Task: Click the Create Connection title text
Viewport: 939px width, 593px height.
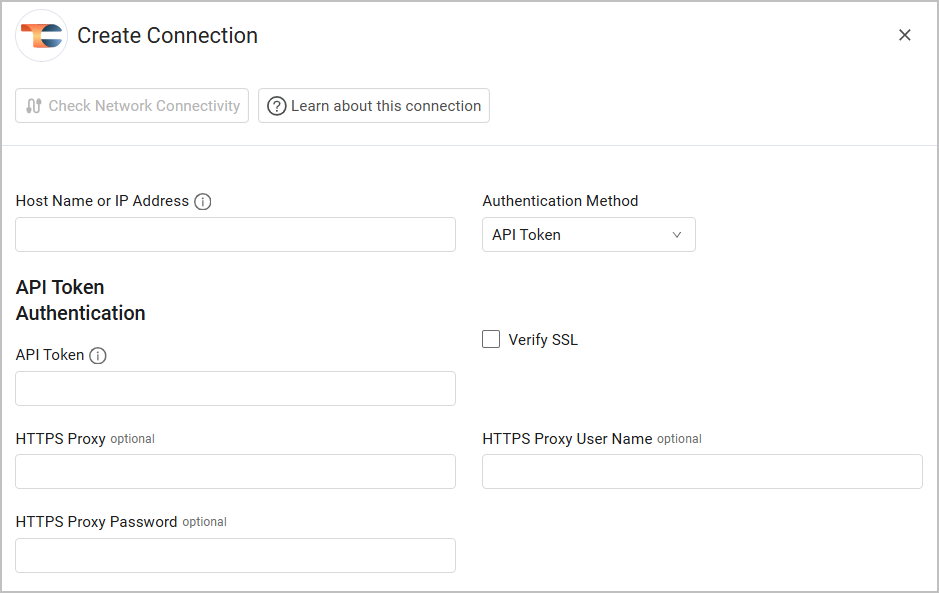Action: [167, 36]
